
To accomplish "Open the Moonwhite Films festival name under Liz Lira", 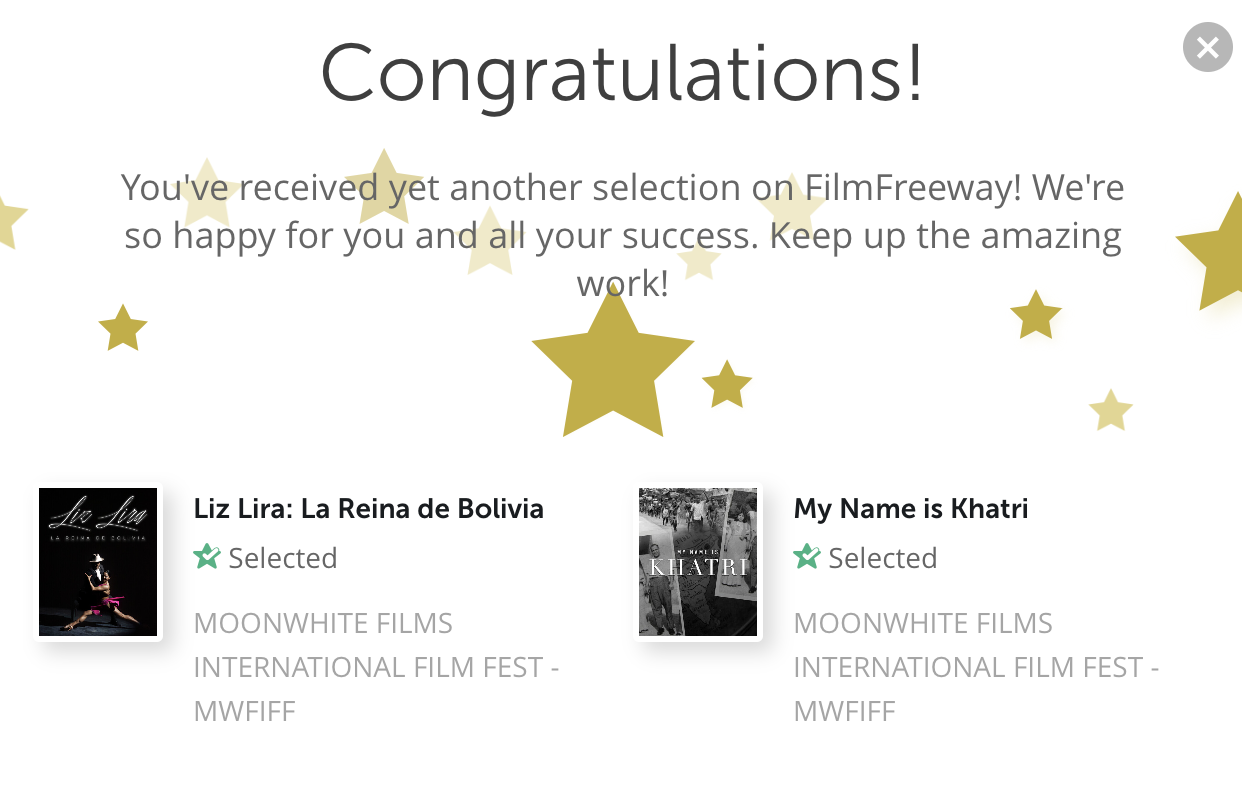I will pyautogui.click(x=376, y=667).
